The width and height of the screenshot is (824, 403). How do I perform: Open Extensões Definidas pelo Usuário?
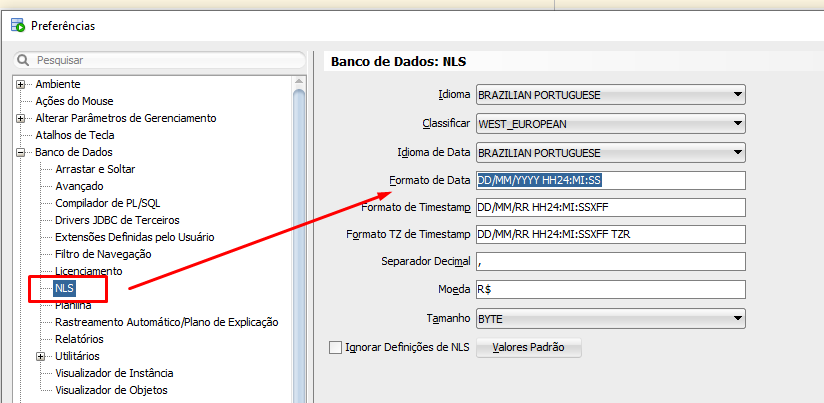(x=135, y=237)
